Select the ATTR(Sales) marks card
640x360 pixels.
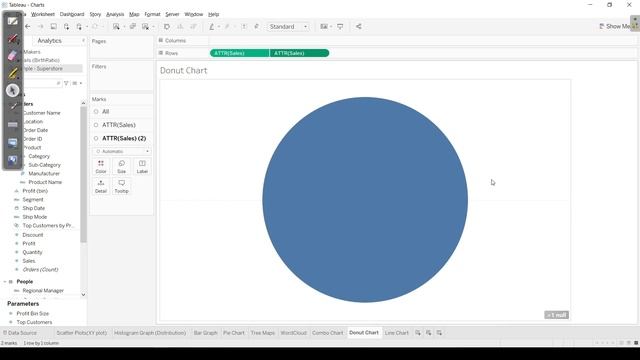pyautogui.click(x=122, y=125)
